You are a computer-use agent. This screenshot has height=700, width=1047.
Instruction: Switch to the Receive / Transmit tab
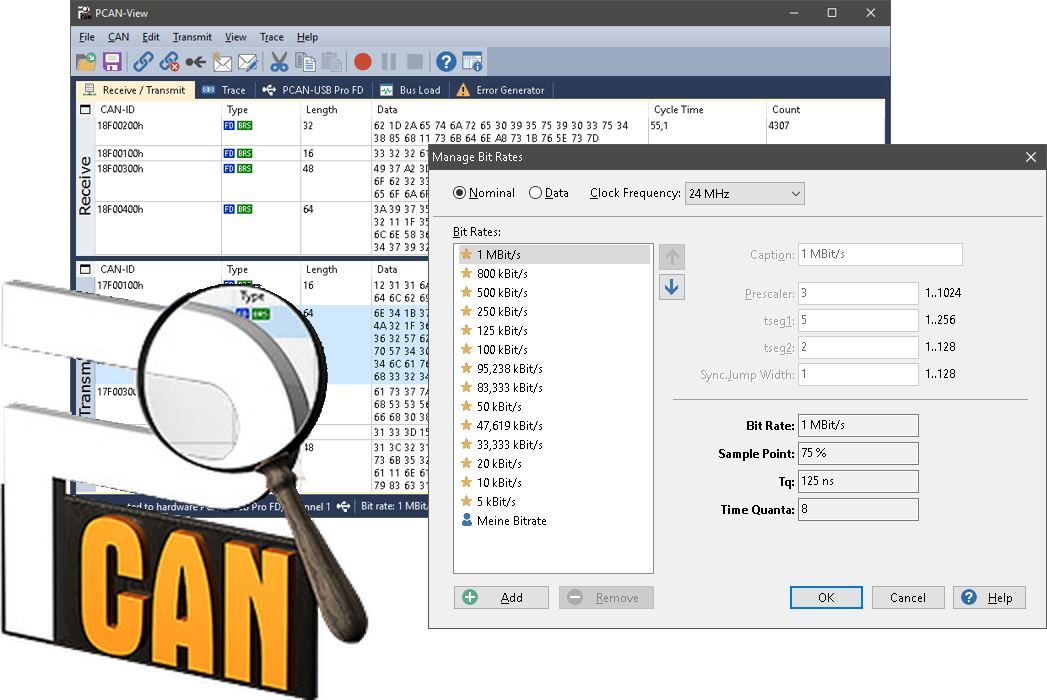(x=136, y=90)
